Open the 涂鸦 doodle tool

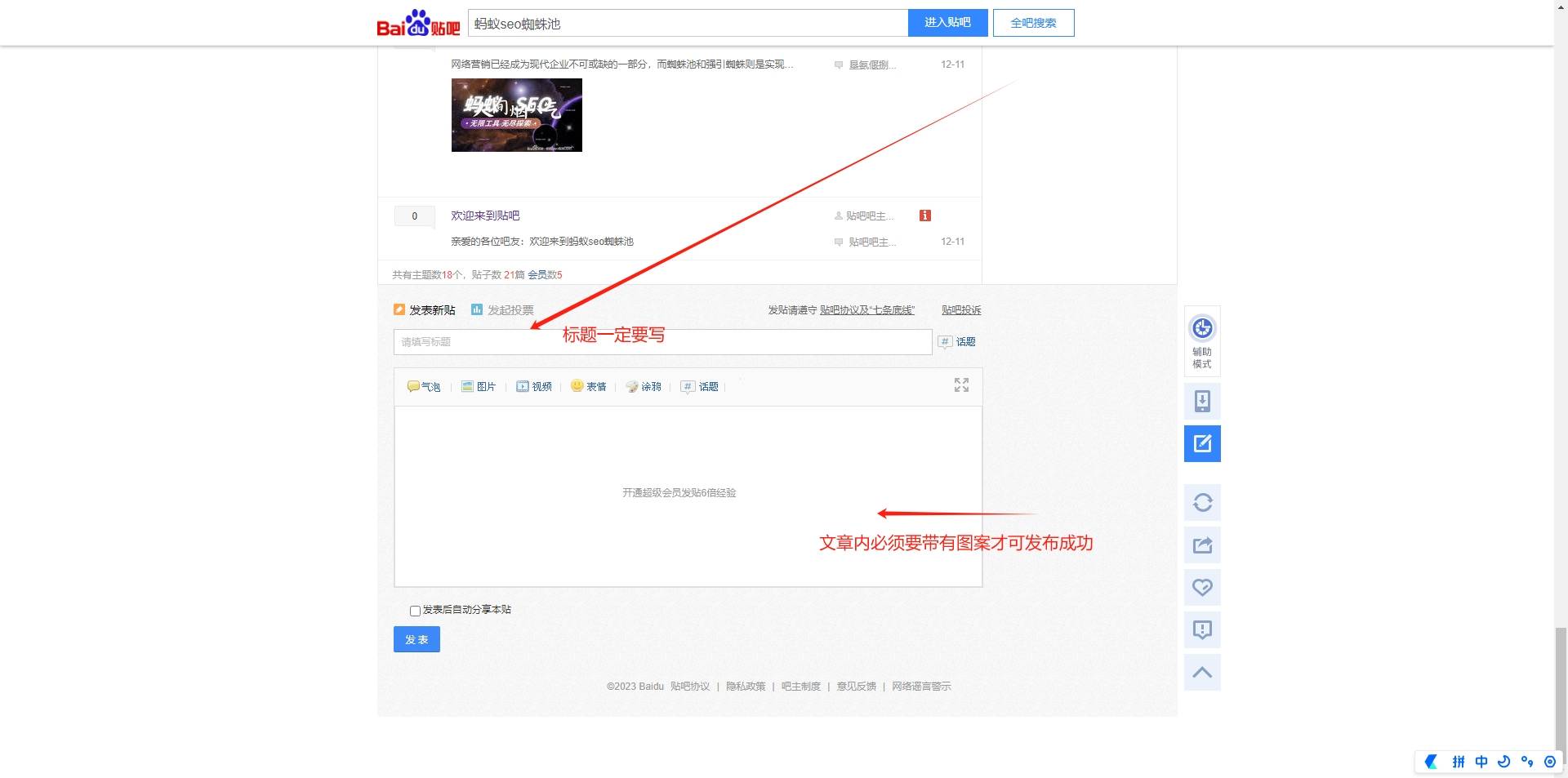[x=644, y=387]
